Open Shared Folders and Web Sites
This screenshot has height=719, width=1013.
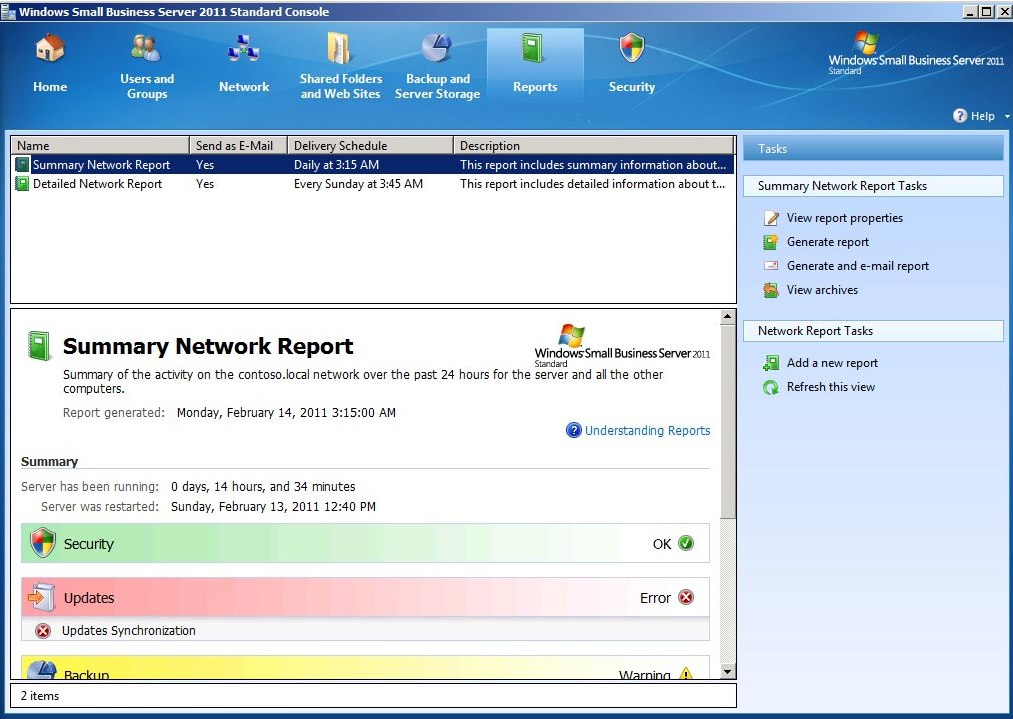tap(340, 50)
